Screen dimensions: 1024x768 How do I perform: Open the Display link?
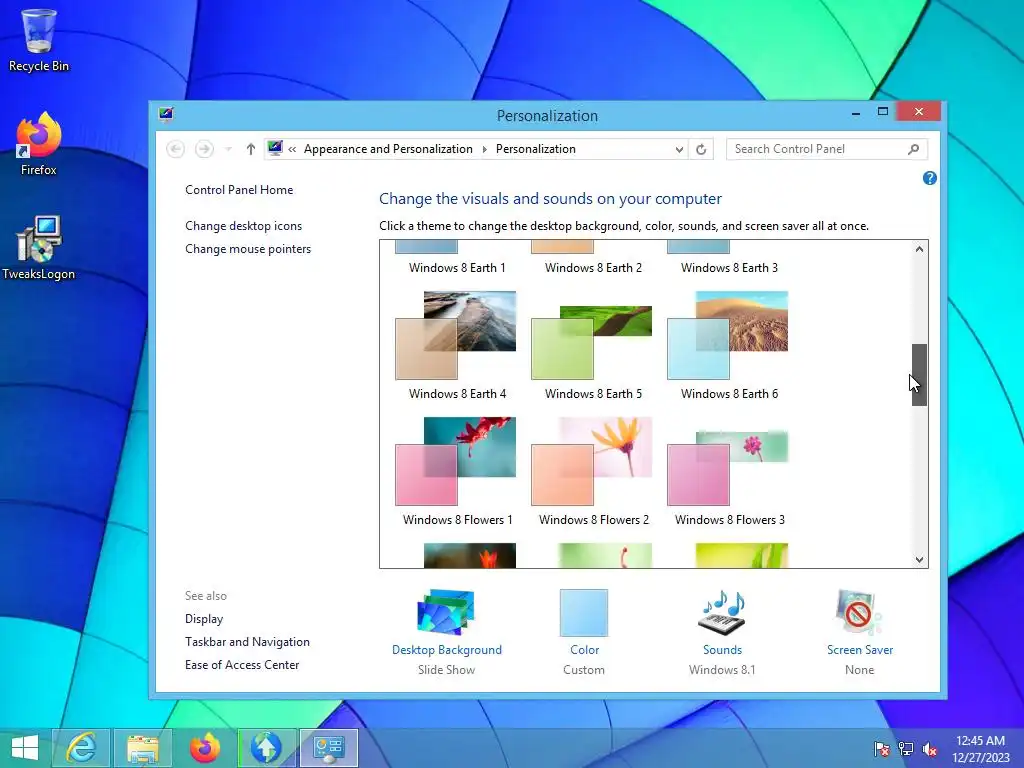(x=204, y=619)
